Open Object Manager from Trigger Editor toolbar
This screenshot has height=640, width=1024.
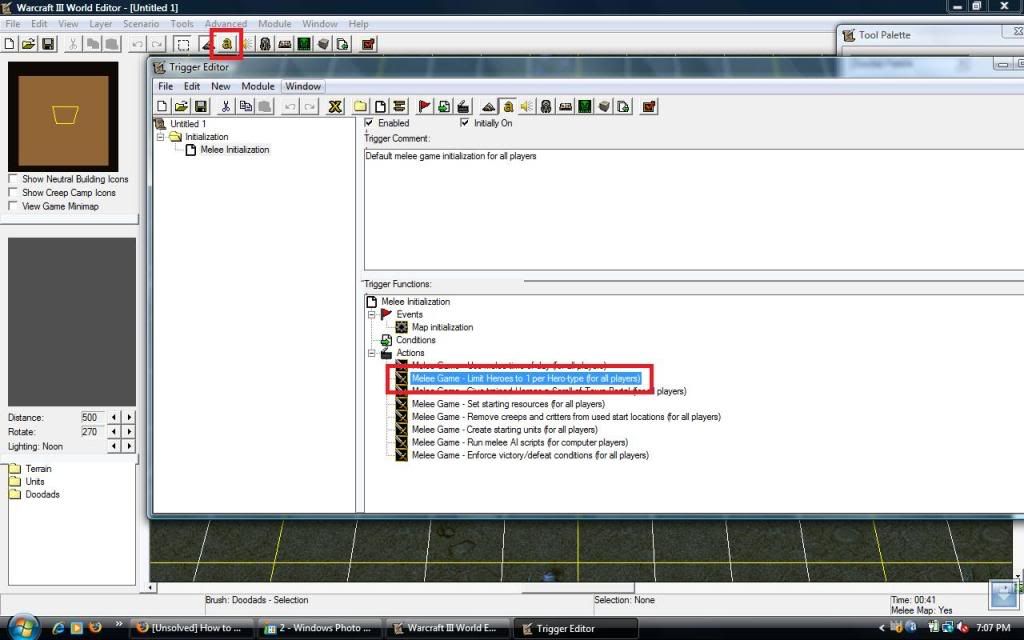[x=605, y=106]
